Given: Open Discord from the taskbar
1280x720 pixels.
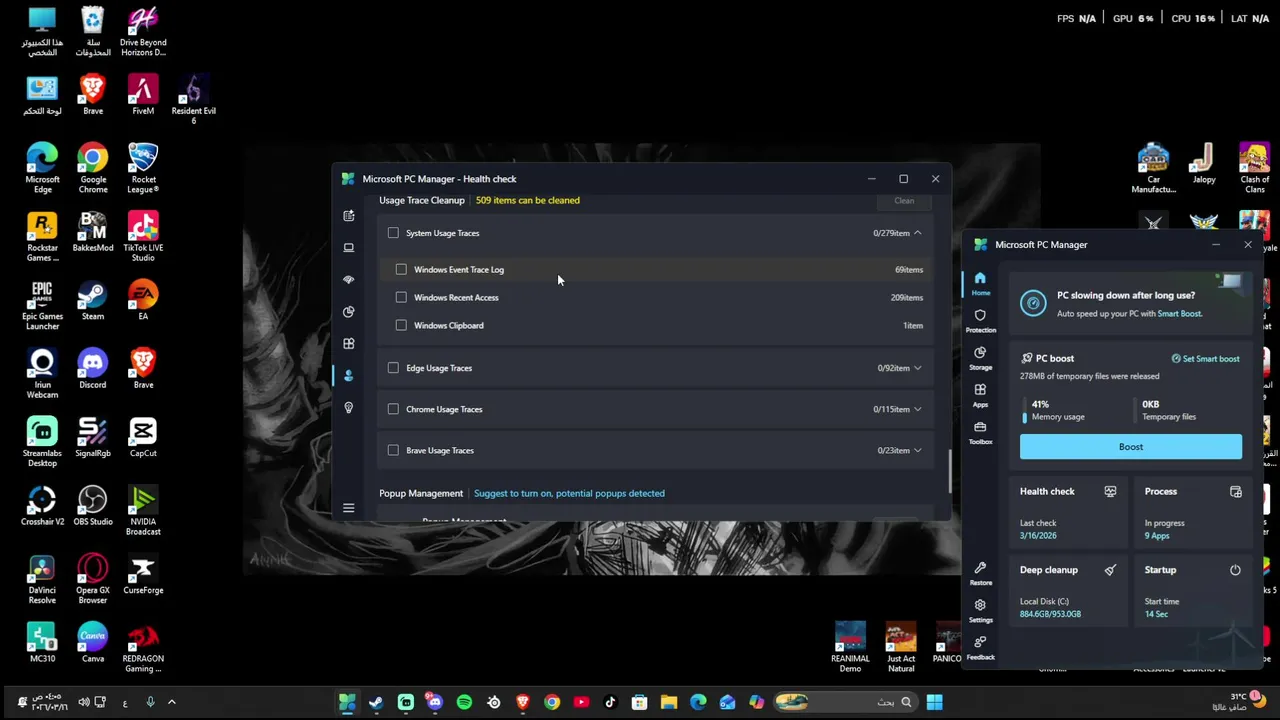Looking at the screenshot, I should 434,702.
